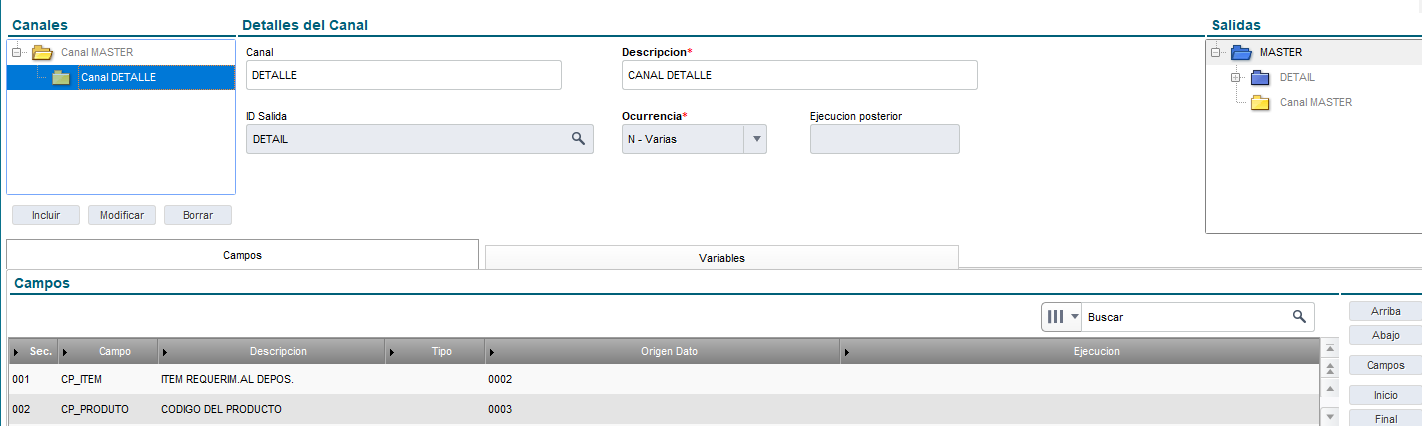Click the Modificar button
The width and height of the screenshot is (1422, 426).
coord(122,215)
